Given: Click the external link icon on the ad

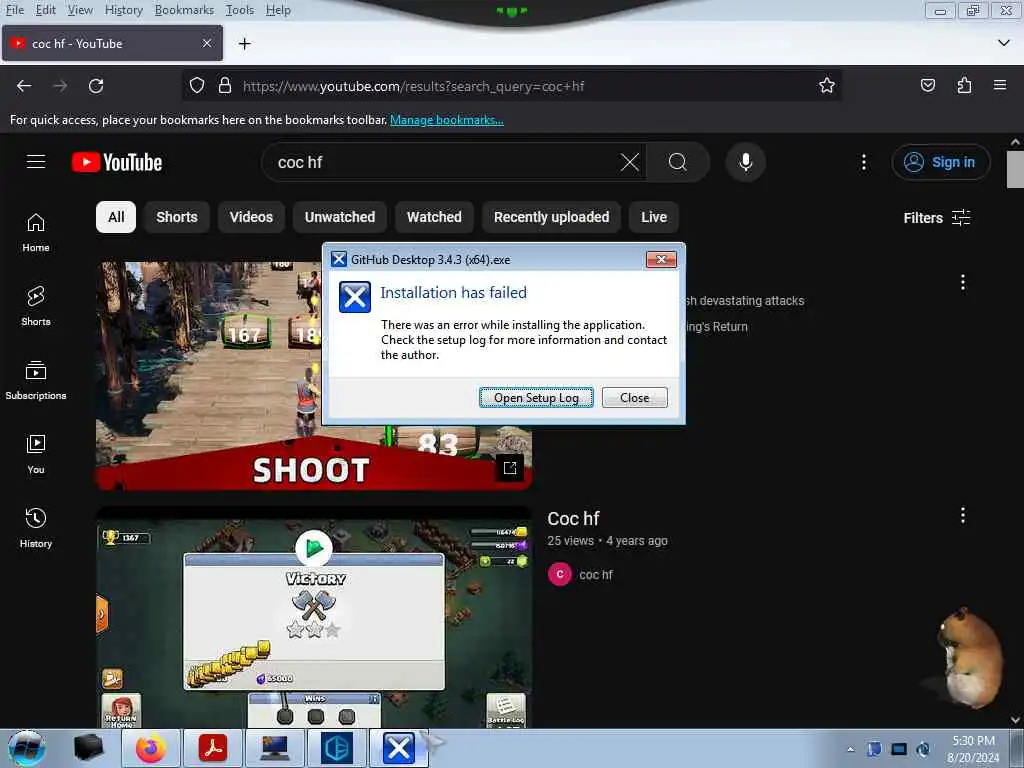Looking at the screenshot, I should tap(509, 468).
